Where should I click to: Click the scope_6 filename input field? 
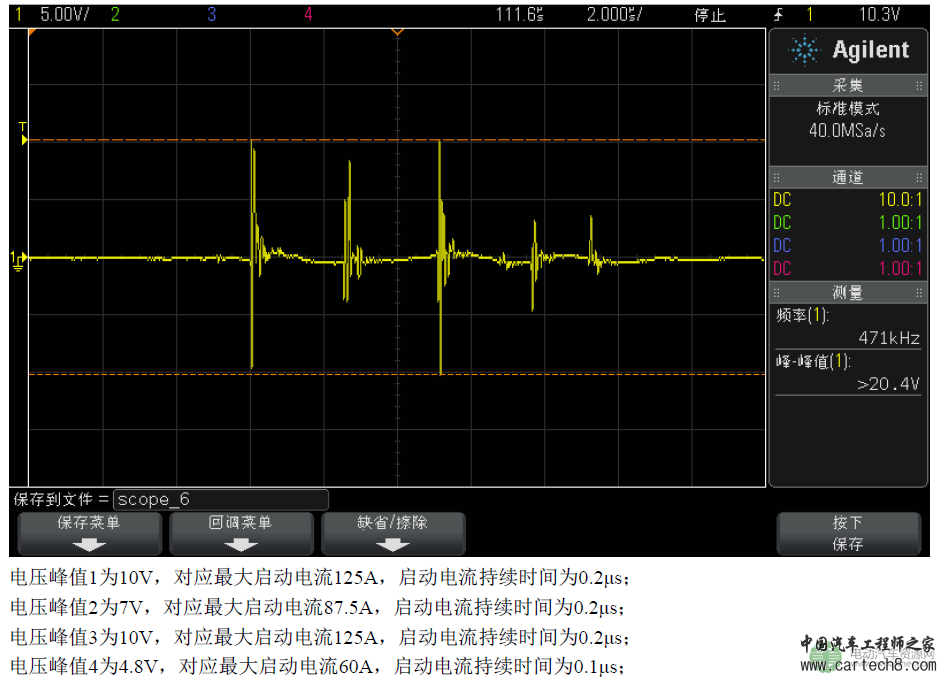coord(221,499)
